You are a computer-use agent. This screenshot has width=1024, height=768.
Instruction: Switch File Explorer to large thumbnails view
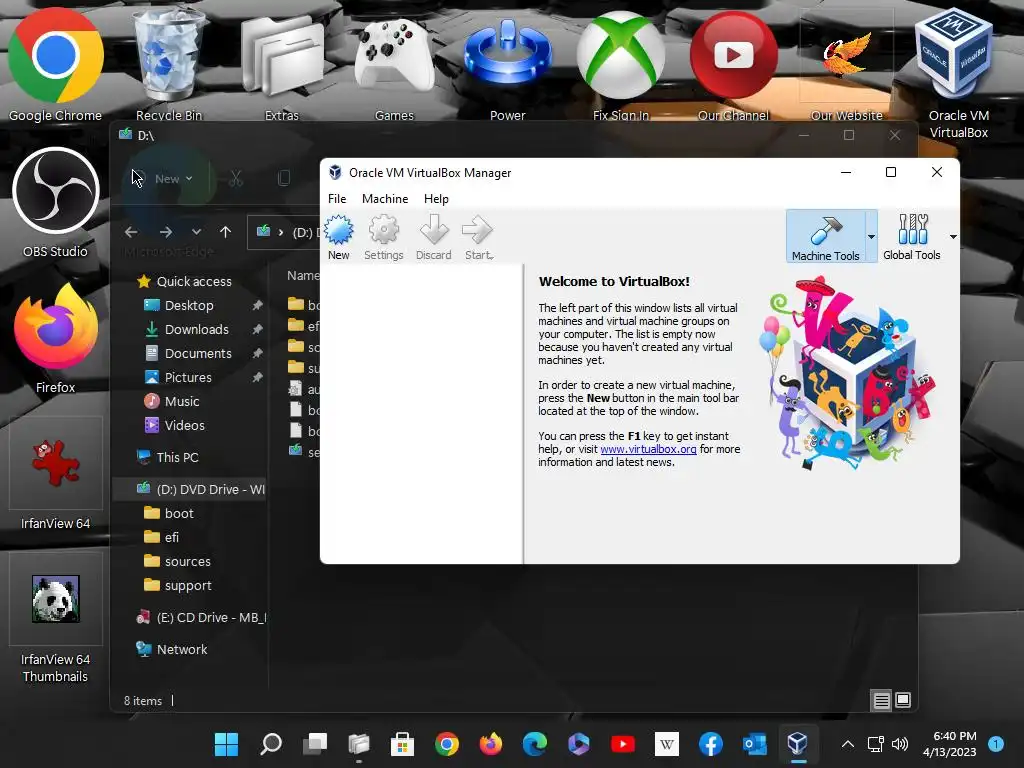click(x=903, y=701)
